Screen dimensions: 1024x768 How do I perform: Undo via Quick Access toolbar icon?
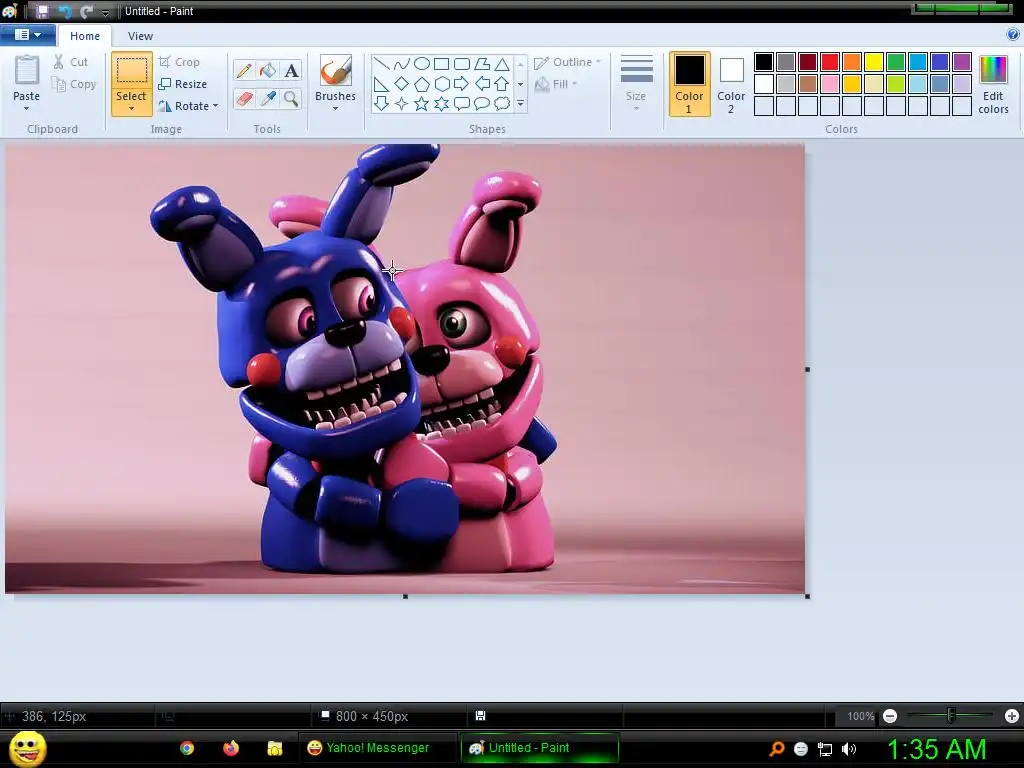[x=65, y=11]
